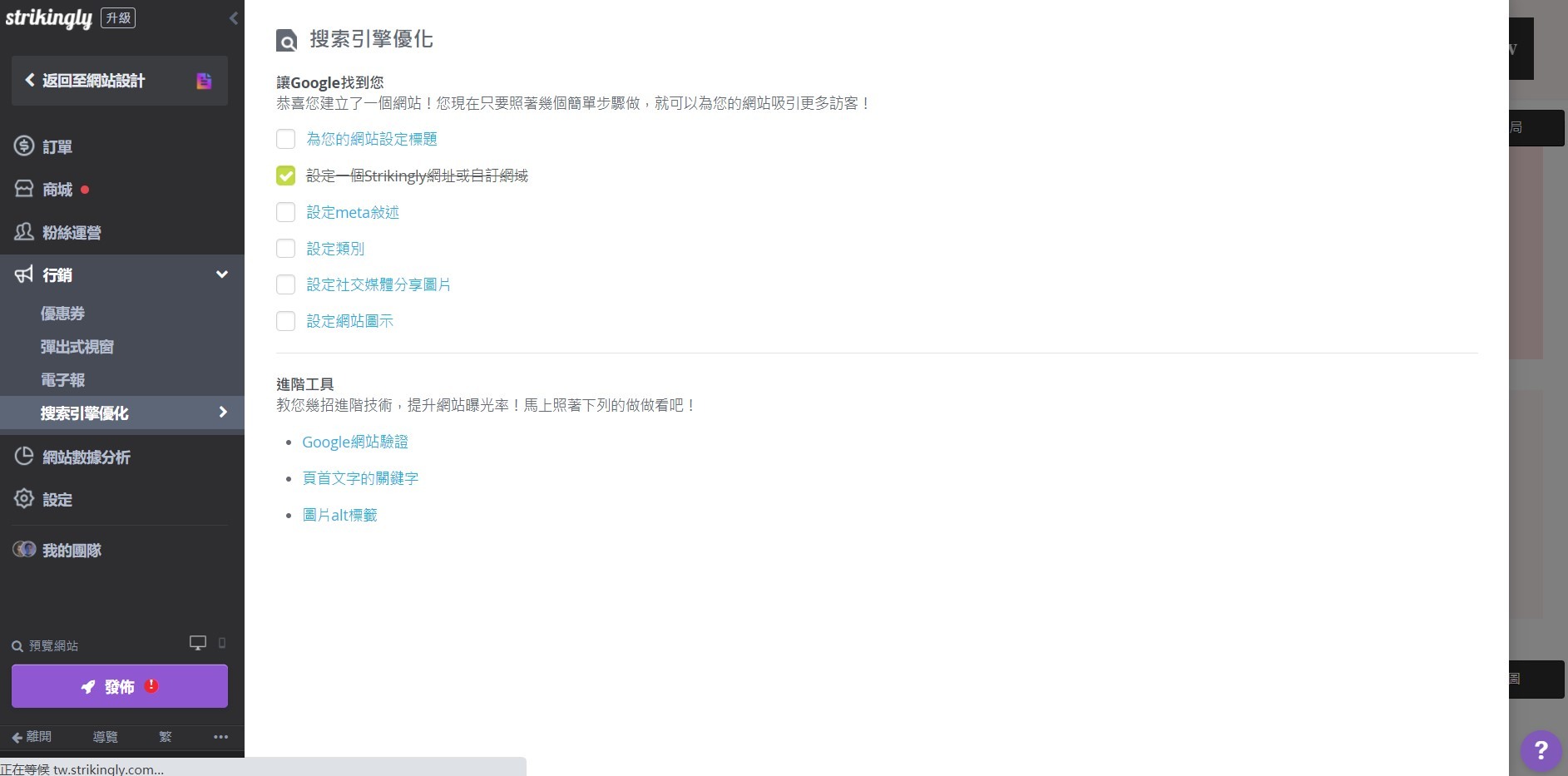
Task: Uncheck the completed Strikingly網址 task
Action: click(285, 175)
